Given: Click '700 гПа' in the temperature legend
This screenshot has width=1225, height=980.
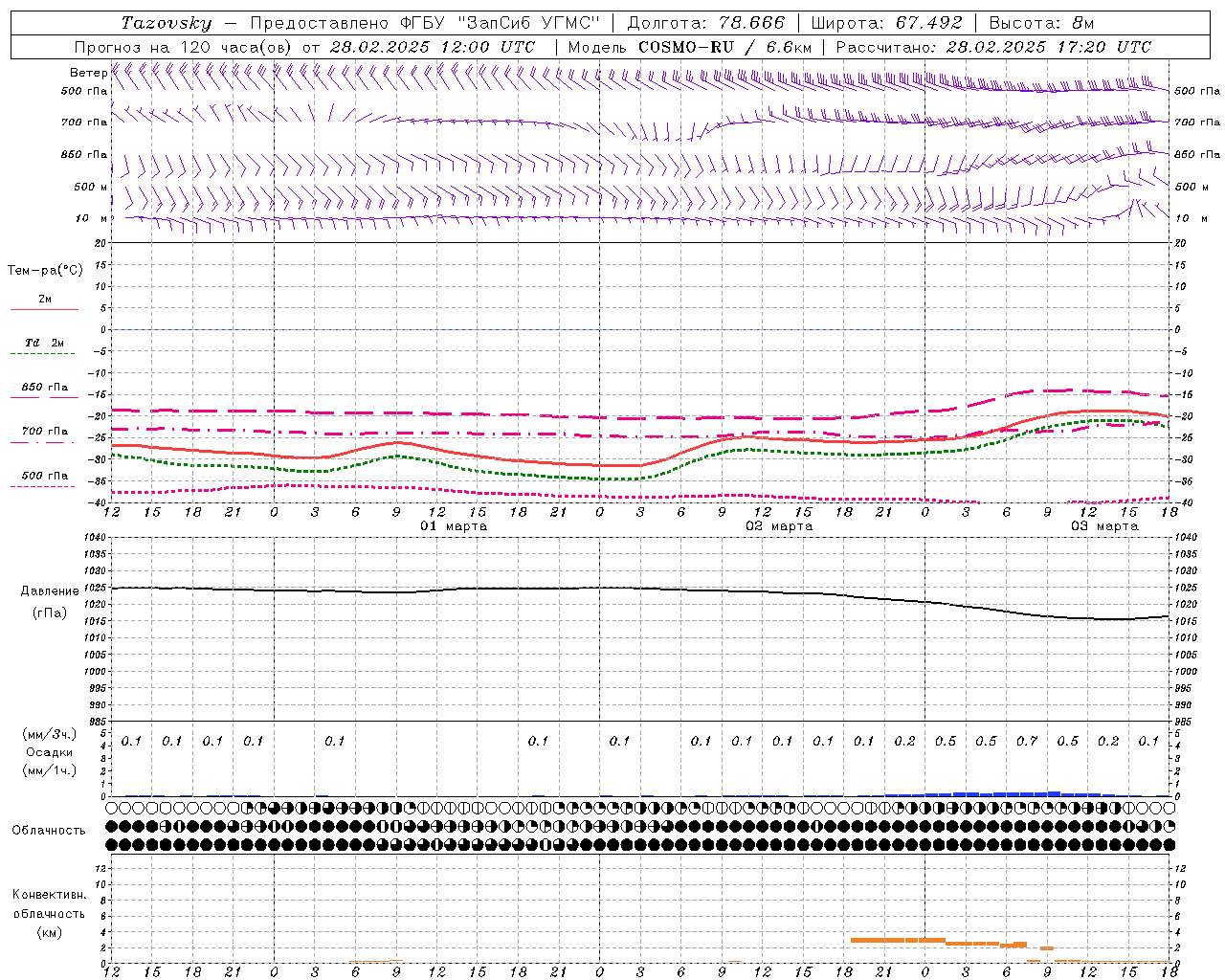Looking at the screenshot, I should (45, 432).
